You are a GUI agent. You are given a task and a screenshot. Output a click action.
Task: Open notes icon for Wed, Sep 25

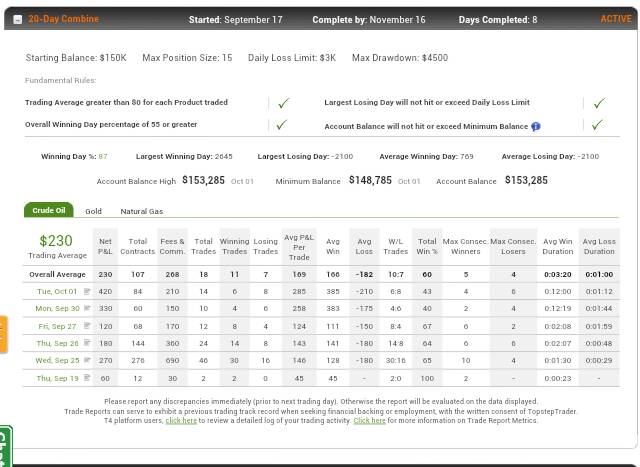coord(87,360)
